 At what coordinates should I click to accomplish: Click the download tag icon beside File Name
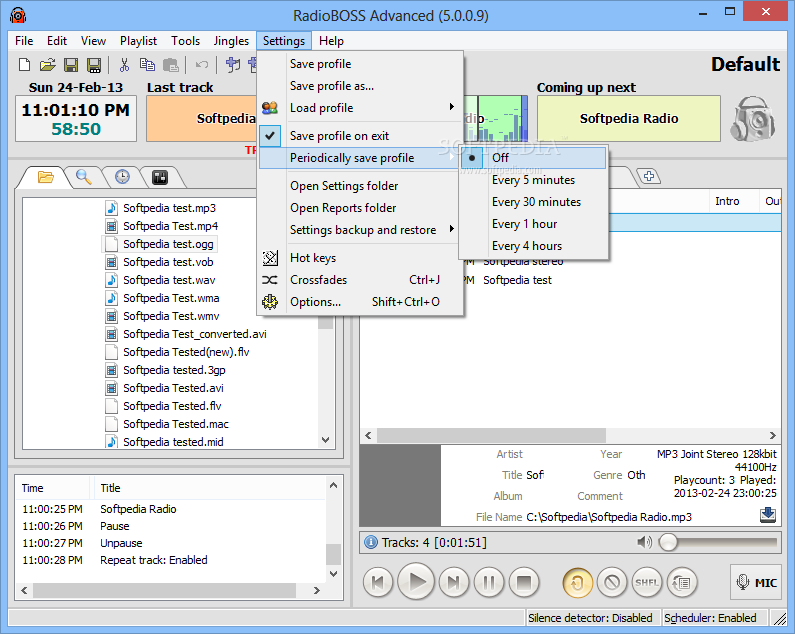pos(768,514)
